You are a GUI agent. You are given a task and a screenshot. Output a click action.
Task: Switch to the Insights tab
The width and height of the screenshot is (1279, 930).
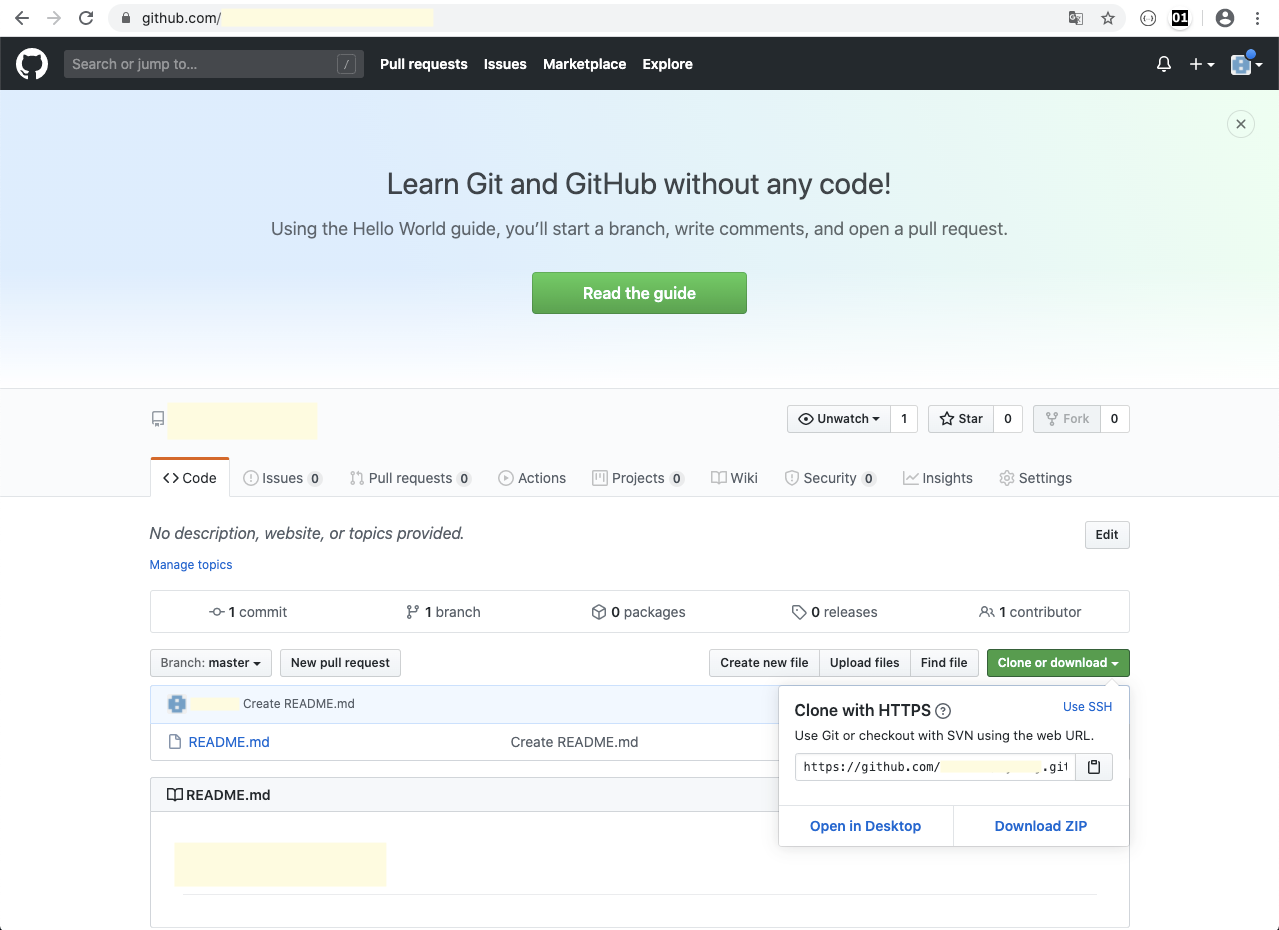938,478
